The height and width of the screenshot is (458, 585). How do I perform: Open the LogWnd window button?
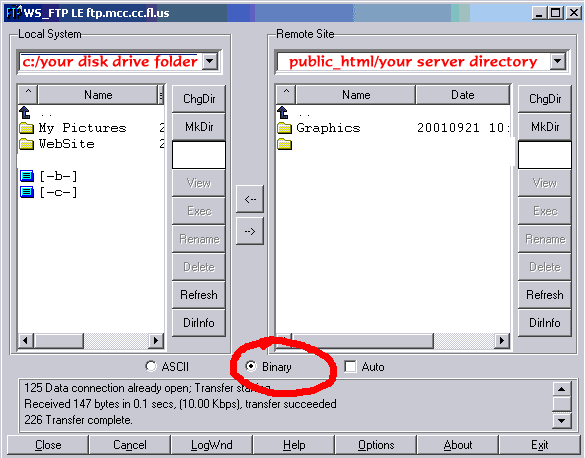(x=212, y=445)
